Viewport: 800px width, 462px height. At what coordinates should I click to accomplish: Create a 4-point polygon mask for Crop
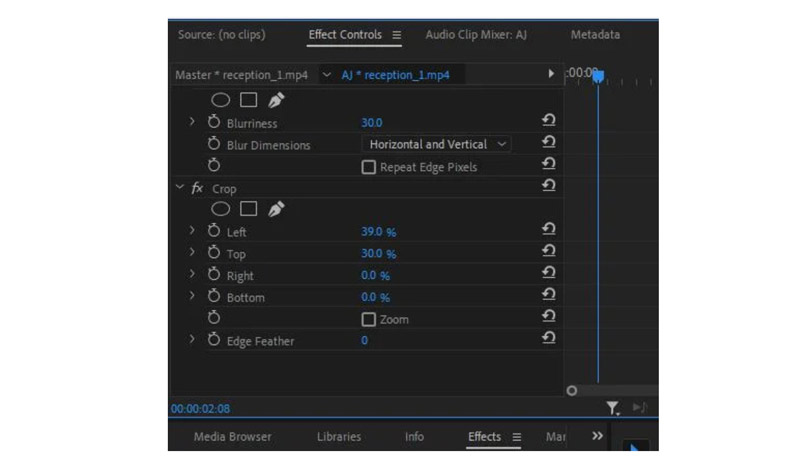(x=249, y=209)
